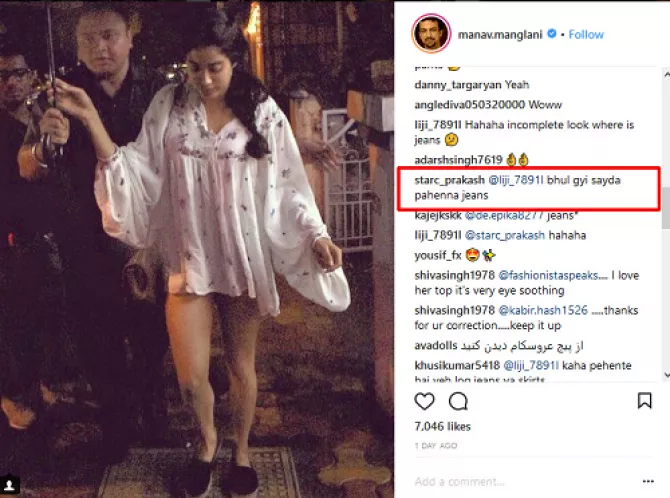Open the comment speech bubble icon
Image resolution: width=670 pixels, height=498 pixels.
458,401
